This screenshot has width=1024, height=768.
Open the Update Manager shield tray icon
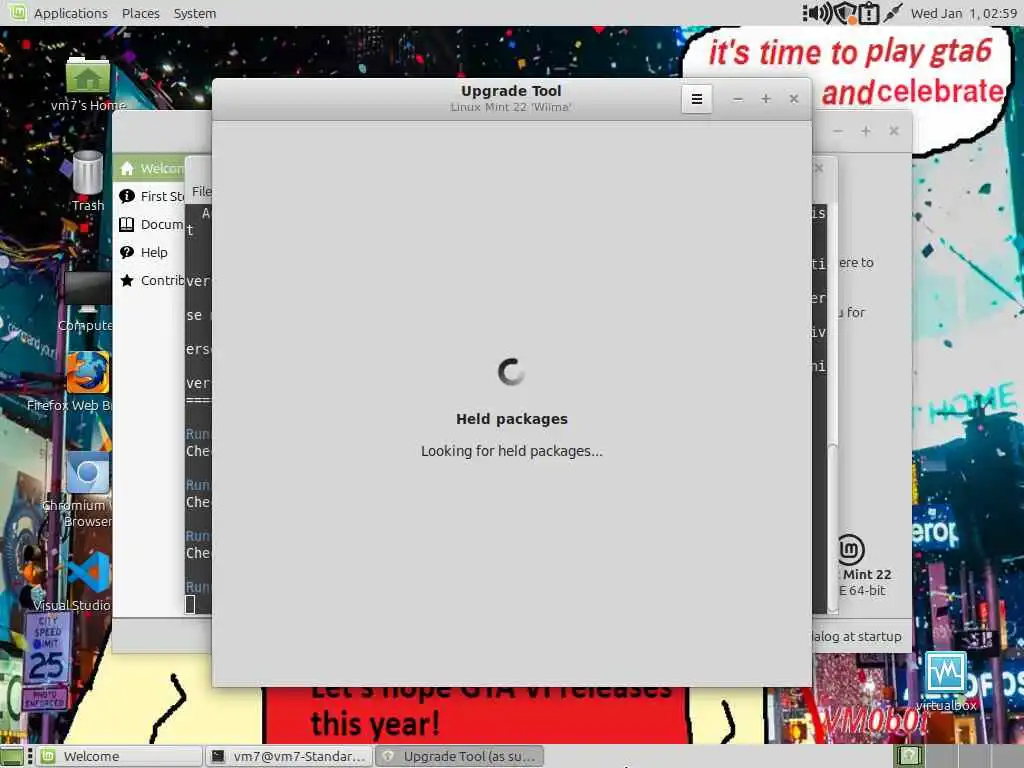pos(845,13)
